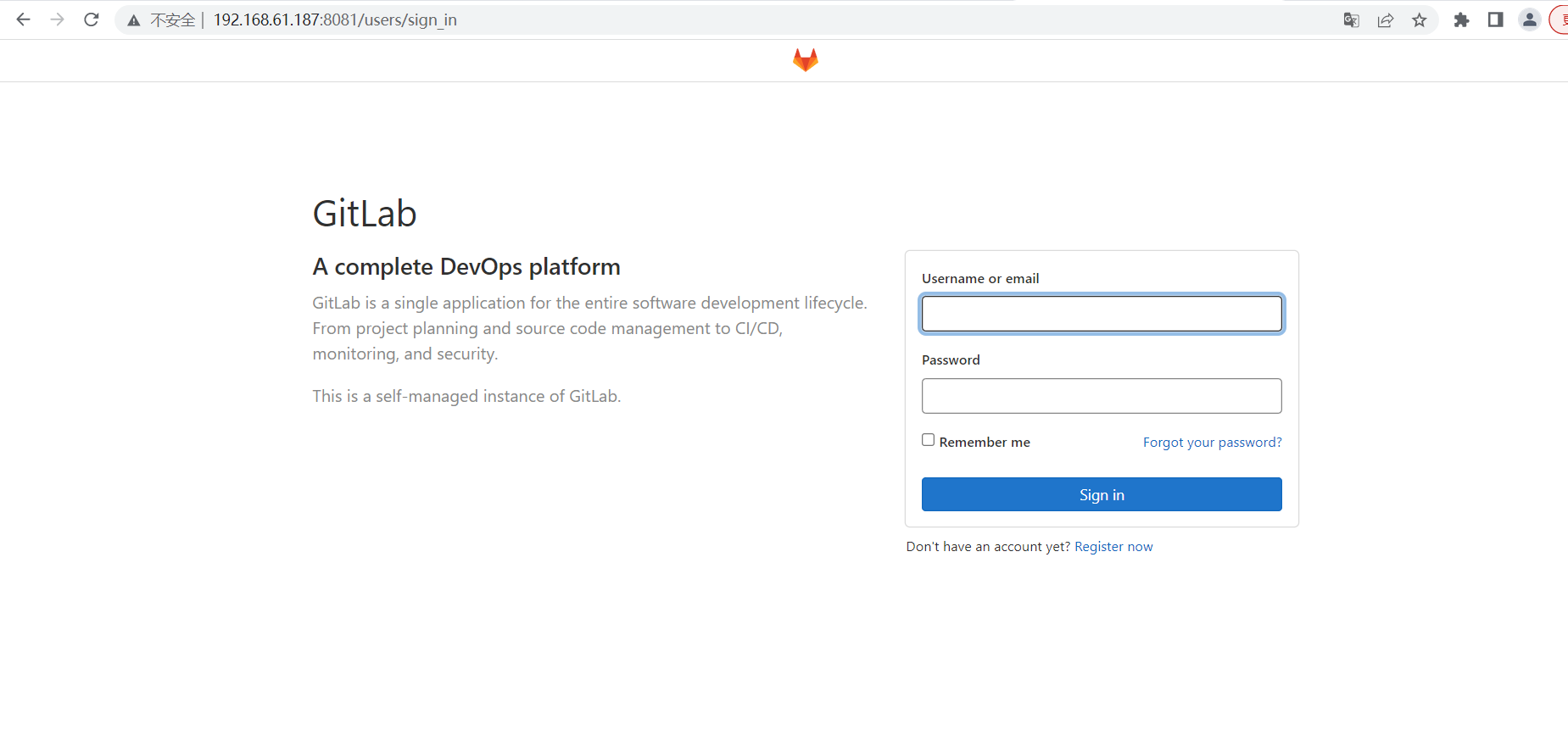Click the 不安全 security label
The height and width of the screenshot is (730, 1568).
tap(173, 20)
